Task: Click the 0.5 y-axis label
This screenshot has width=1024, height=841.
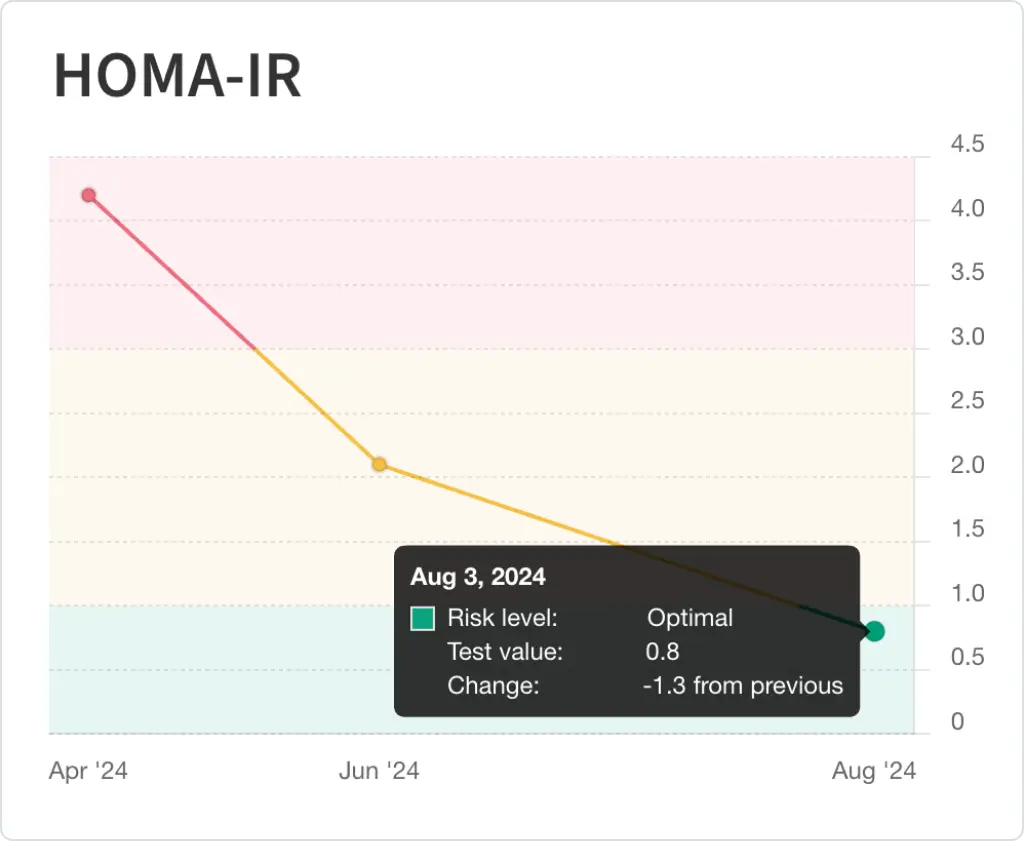Action: coord(967,657)
